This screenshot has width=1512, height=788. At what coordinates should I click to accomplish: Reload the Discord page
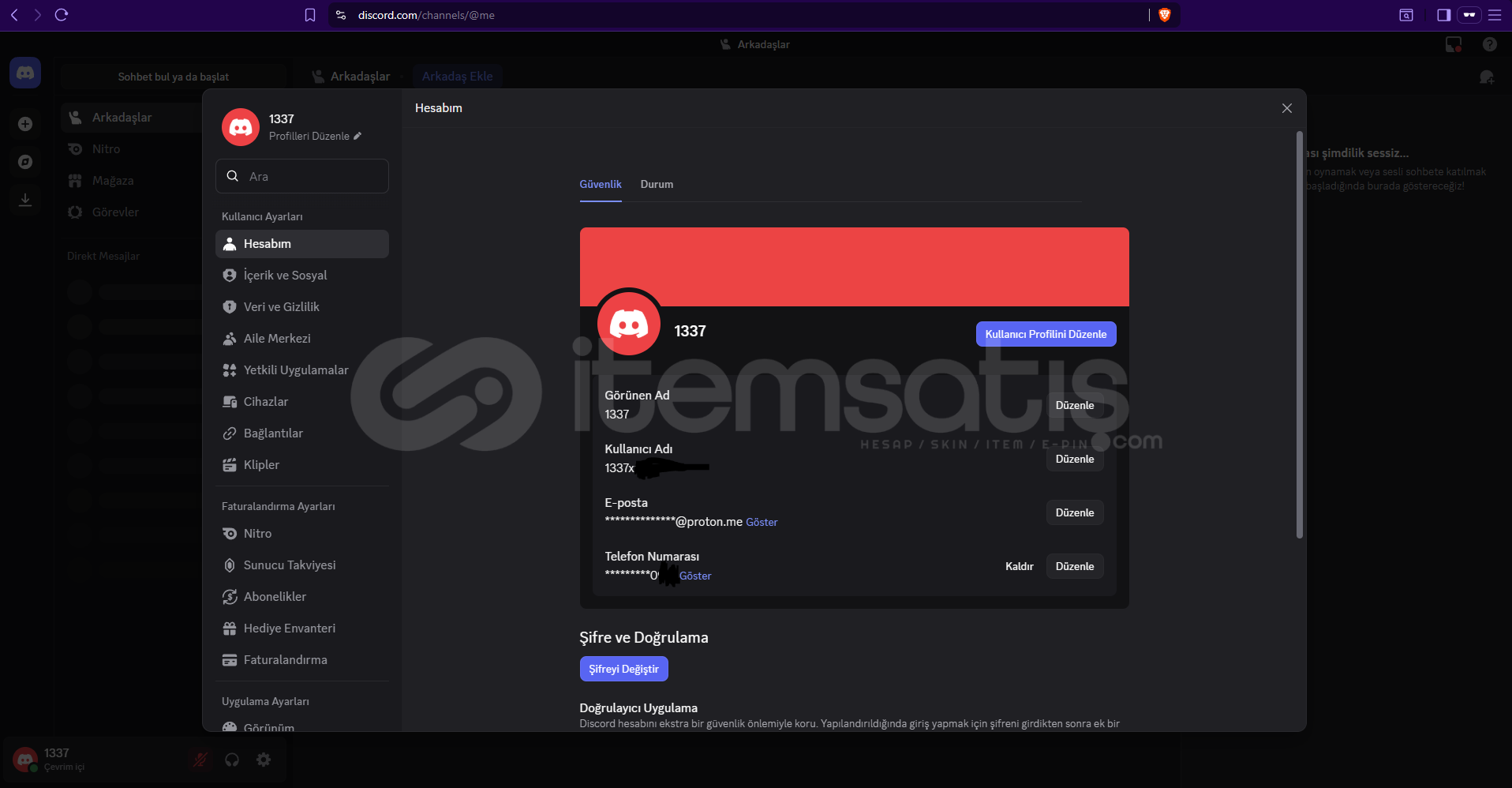click(62, 15)
